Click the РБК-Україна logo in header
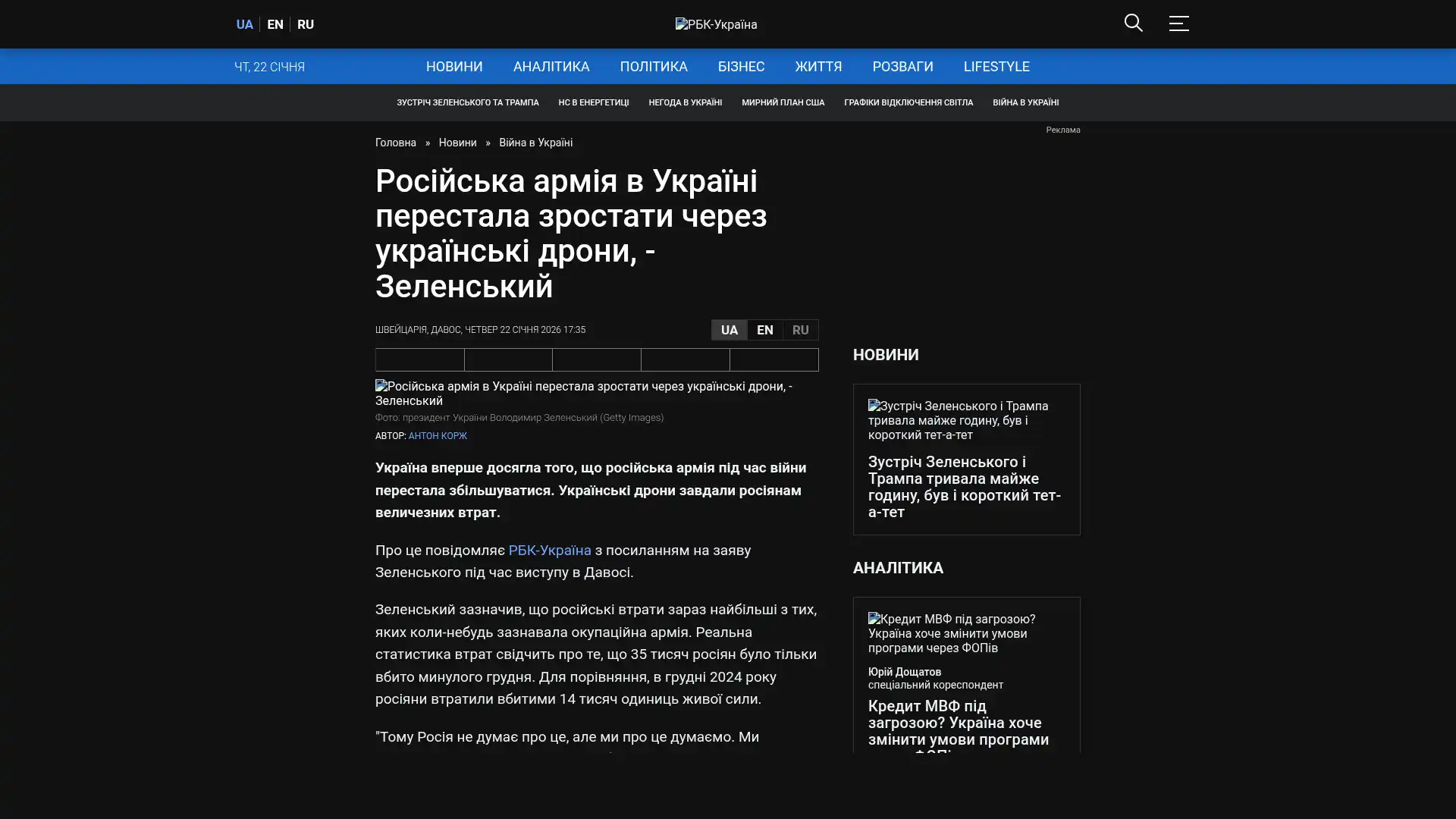 pyautogui.click(x=716, y=24)
